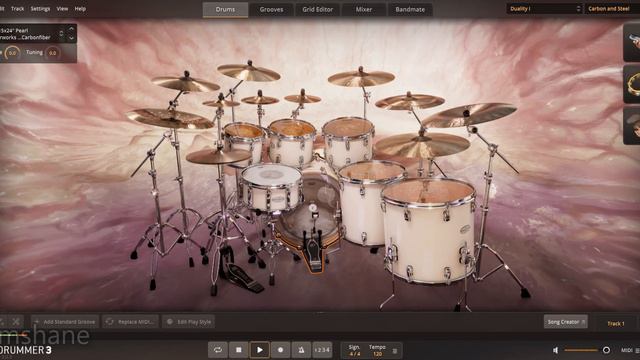Toggle the metronome icon
Viewport: 640px width, 360px height.
click(301, 350)
